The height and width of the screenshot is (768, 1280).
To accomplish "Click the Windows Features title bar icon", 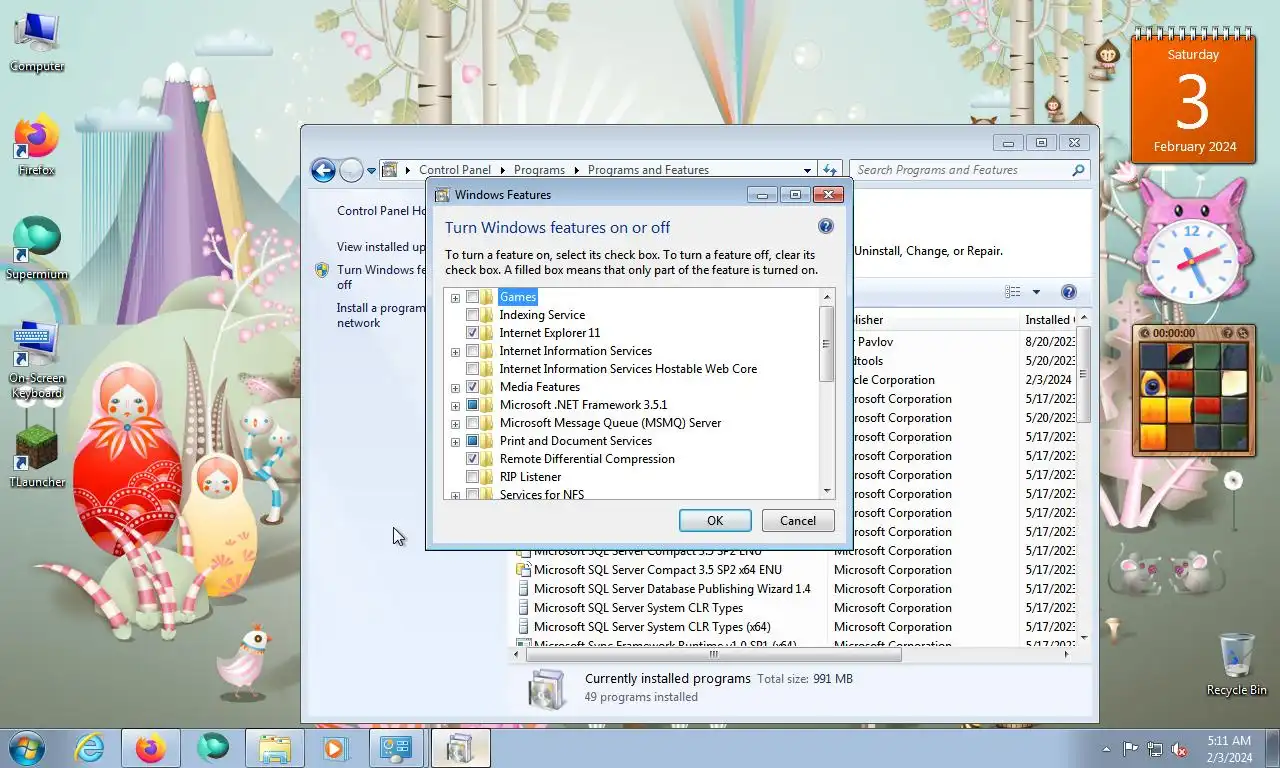I will coord(442,195).
